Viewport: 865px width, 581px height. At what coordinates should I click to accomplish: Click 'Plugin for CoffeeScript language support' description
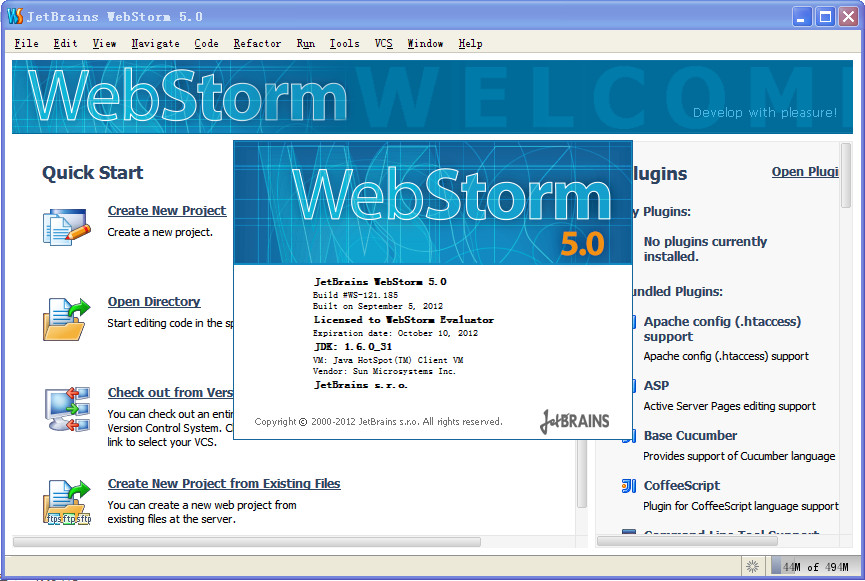point(741,506)
